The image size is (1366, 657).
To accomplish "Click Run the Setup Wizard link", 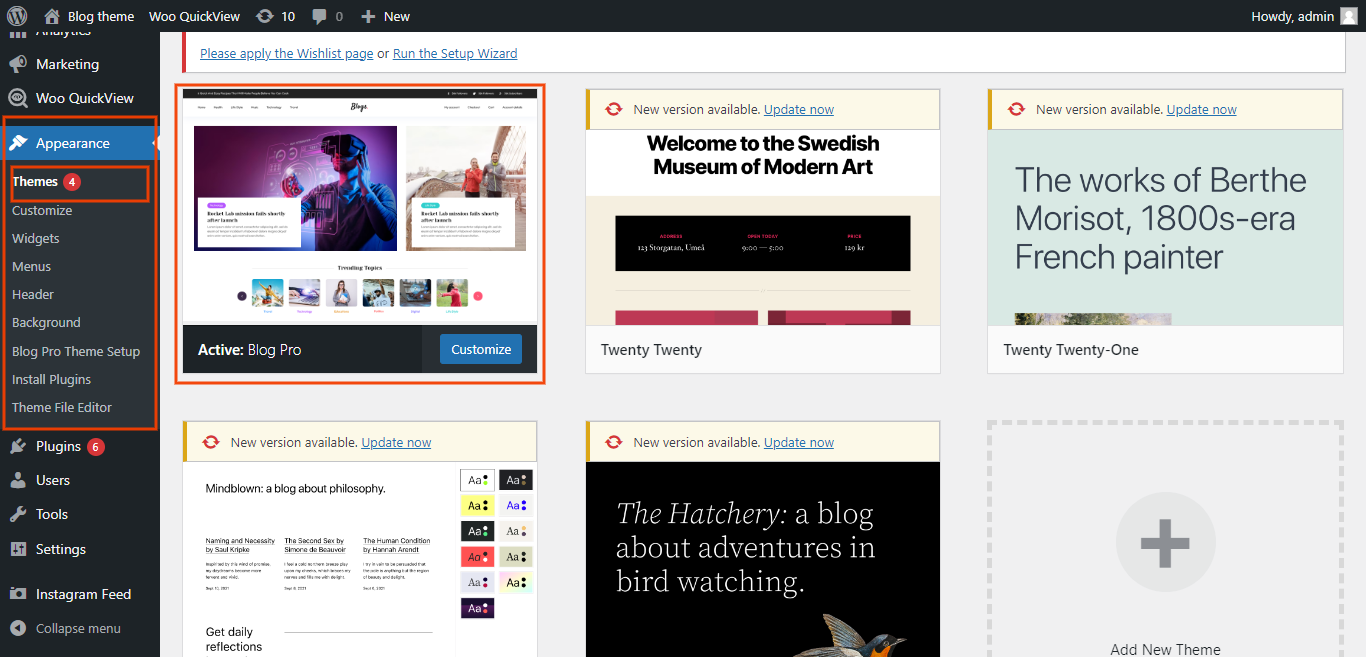I will [455, 53].
